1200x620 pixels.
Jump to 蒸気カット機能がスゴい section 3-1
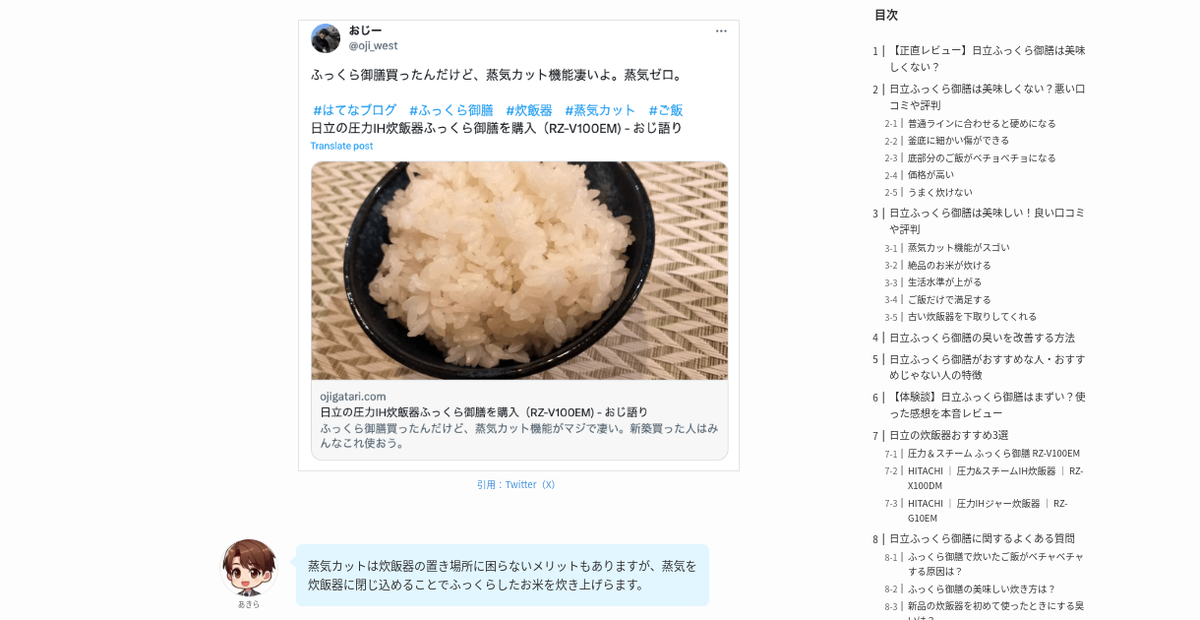coord(958,248)
